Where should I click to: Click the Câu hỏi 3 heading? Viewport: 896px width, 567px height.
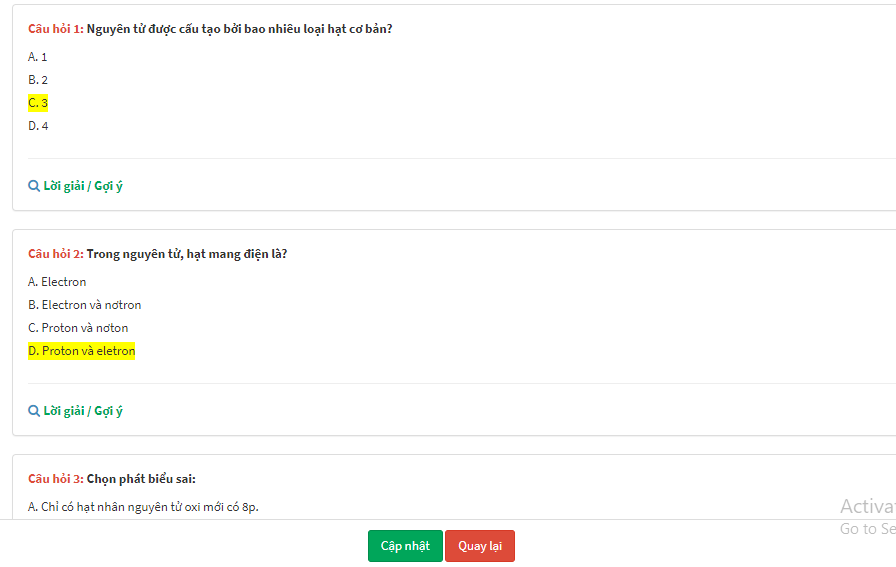[56, 479]
